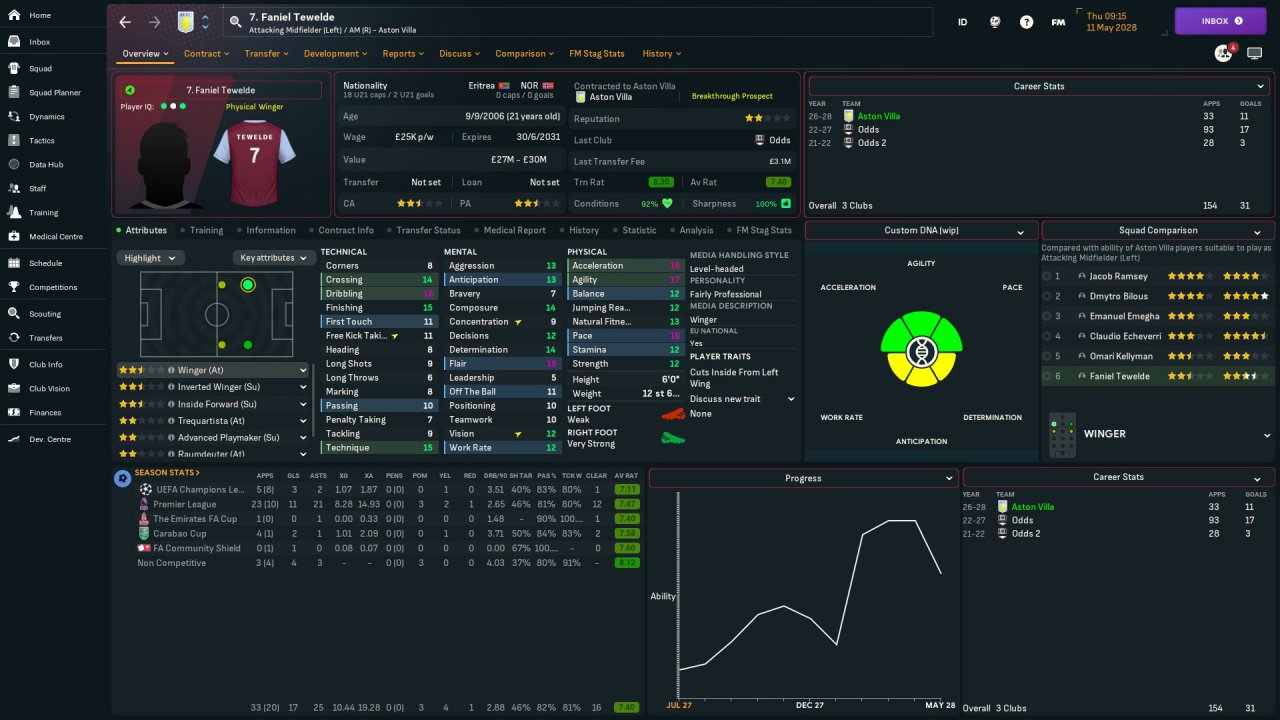Select Jacob Ramsey comparison radio
1280x720 pixels.
coord(1047,276)
